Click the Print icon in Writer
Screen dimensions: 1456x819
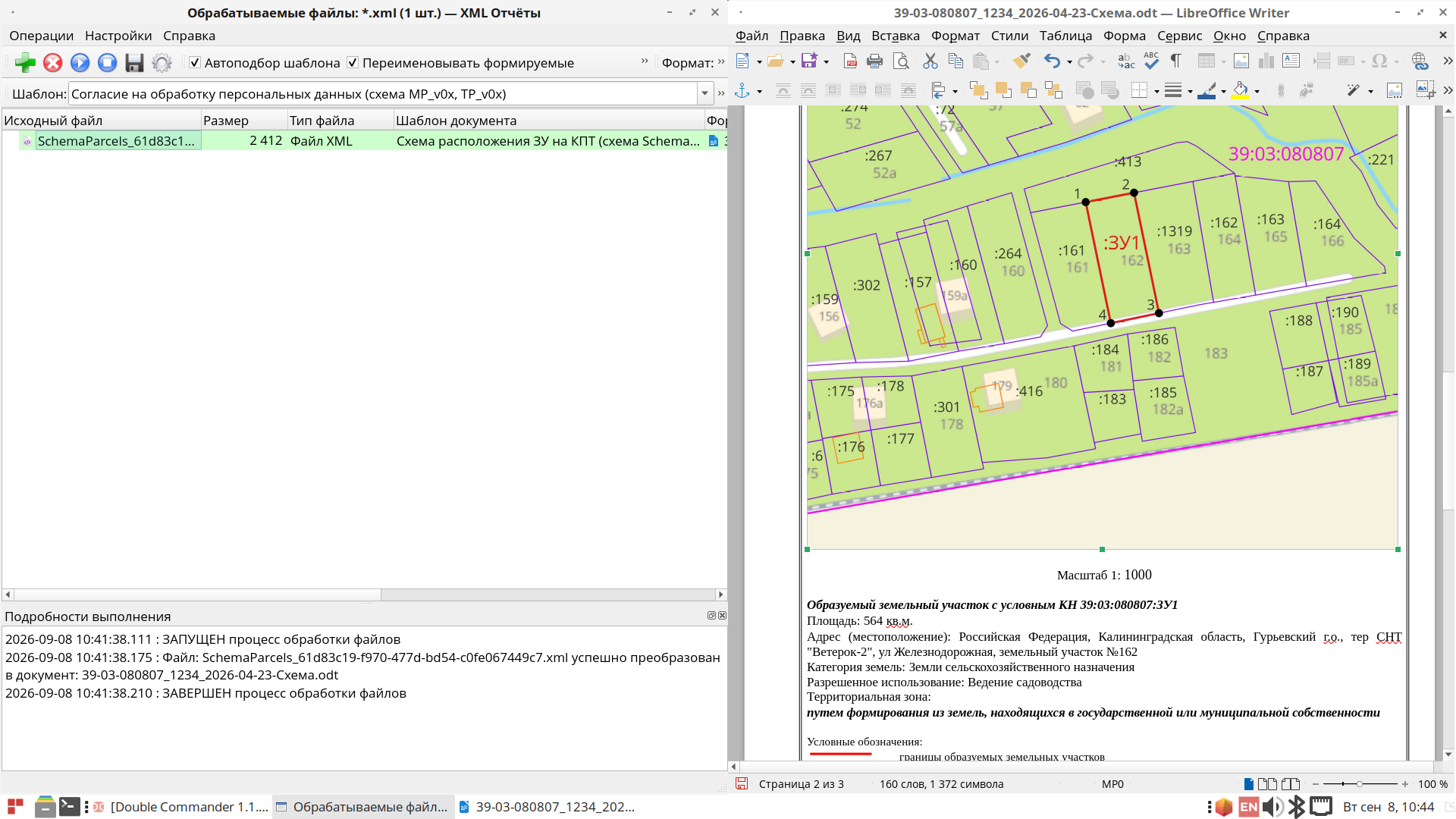875,61
